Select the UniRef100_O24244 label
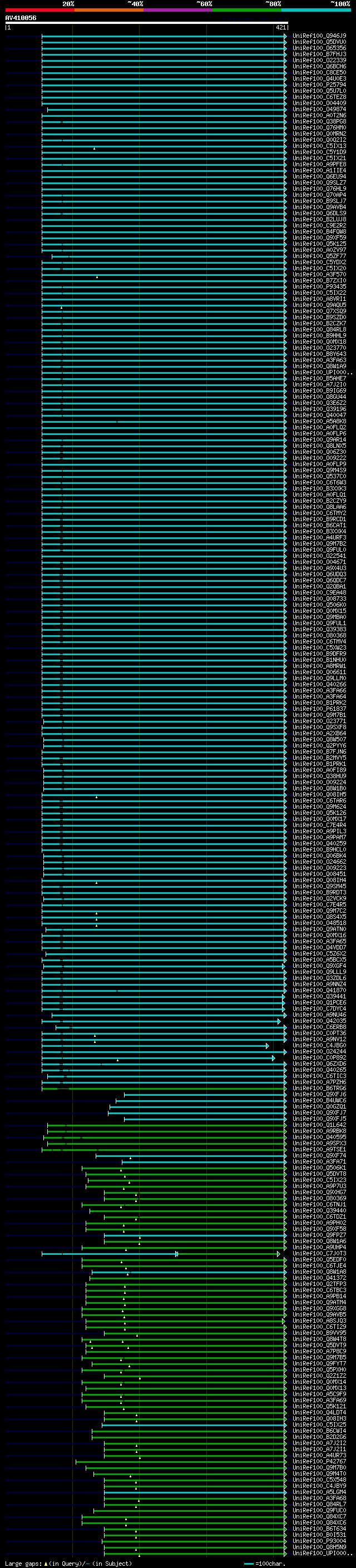The width and height of the screenshot is (356, 1568). click(319, 1052)
